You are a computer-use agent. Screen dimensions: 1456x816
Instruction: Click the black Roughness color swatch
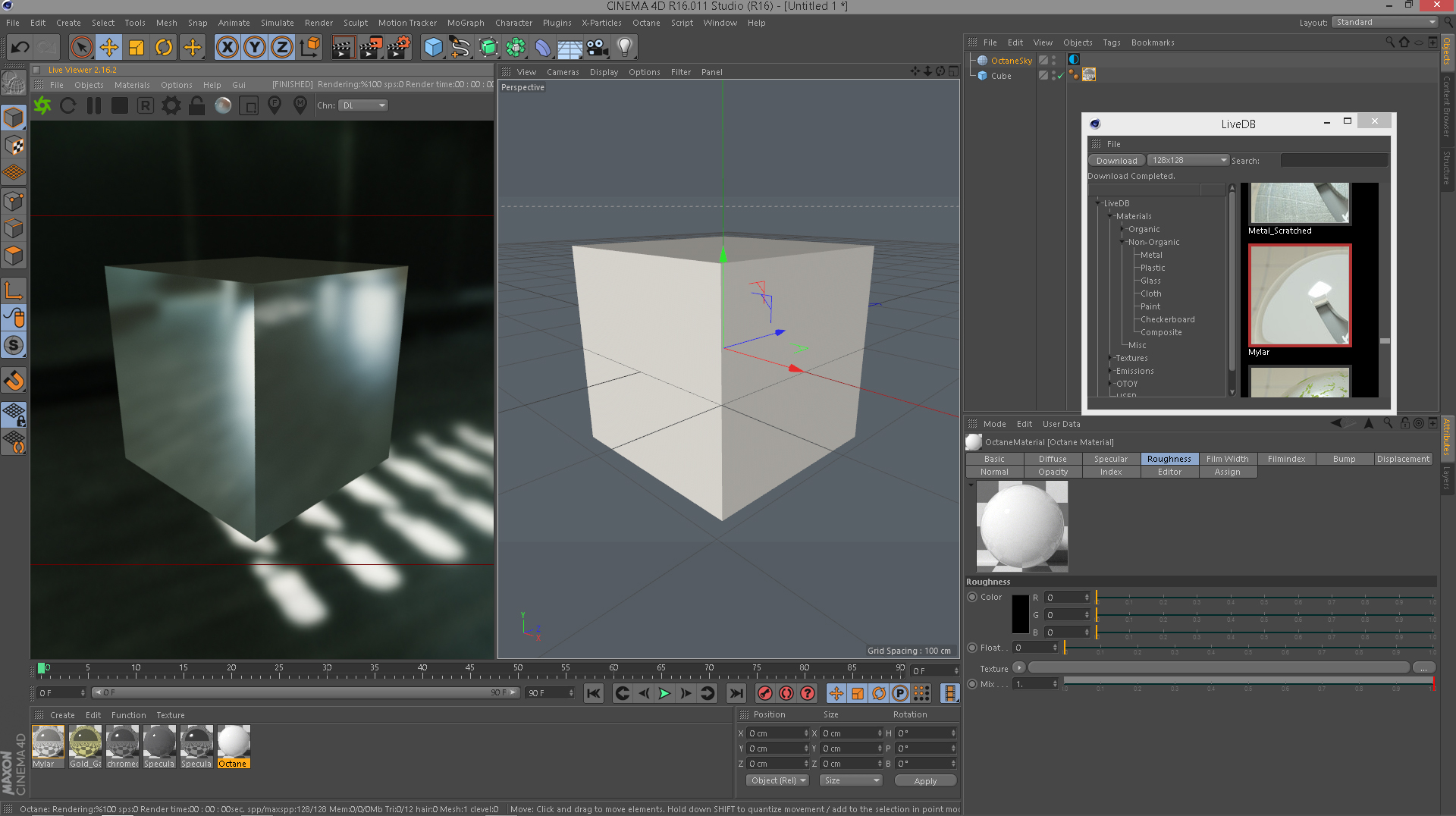pyautogui.click(x=1020, y=614)
